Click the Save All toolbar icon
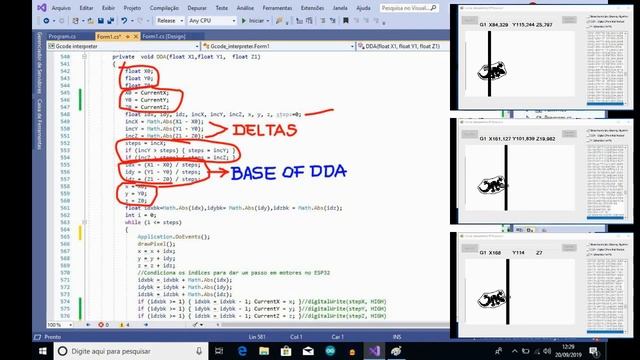640x360 pixels. point(110,20)
